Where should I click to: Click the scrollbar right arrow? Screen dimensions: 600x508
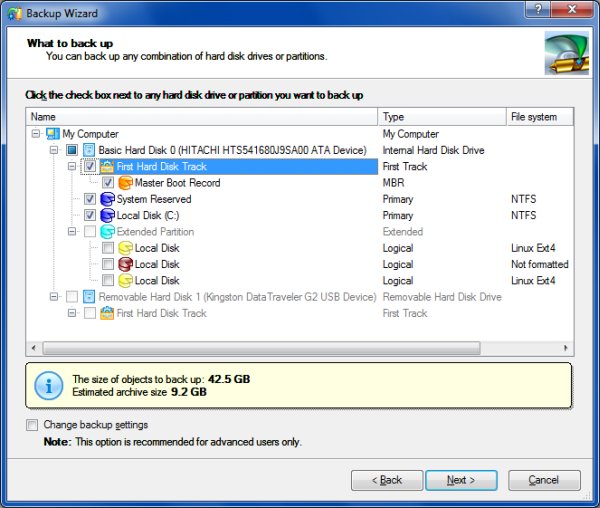click(566, 348)
